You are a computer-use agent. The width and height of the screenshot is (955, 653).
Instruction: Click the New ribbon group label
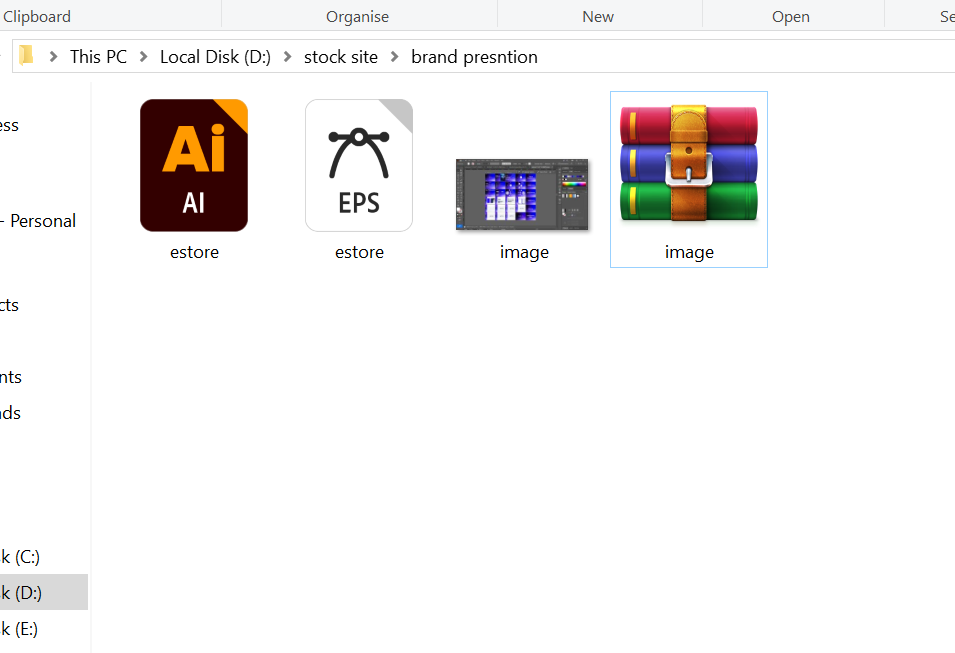598,16
